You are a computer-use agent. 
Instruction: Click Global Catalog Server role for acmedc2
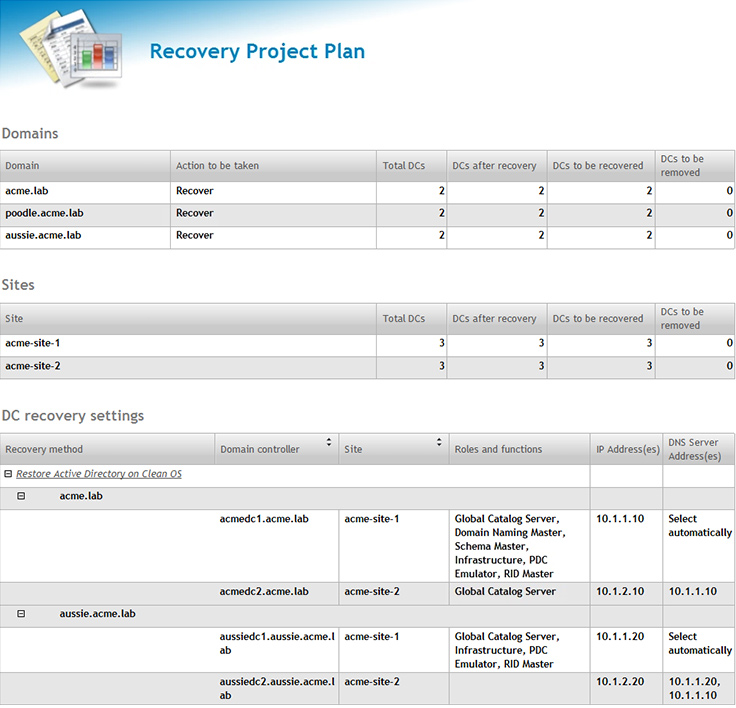(x=505, y=592)
